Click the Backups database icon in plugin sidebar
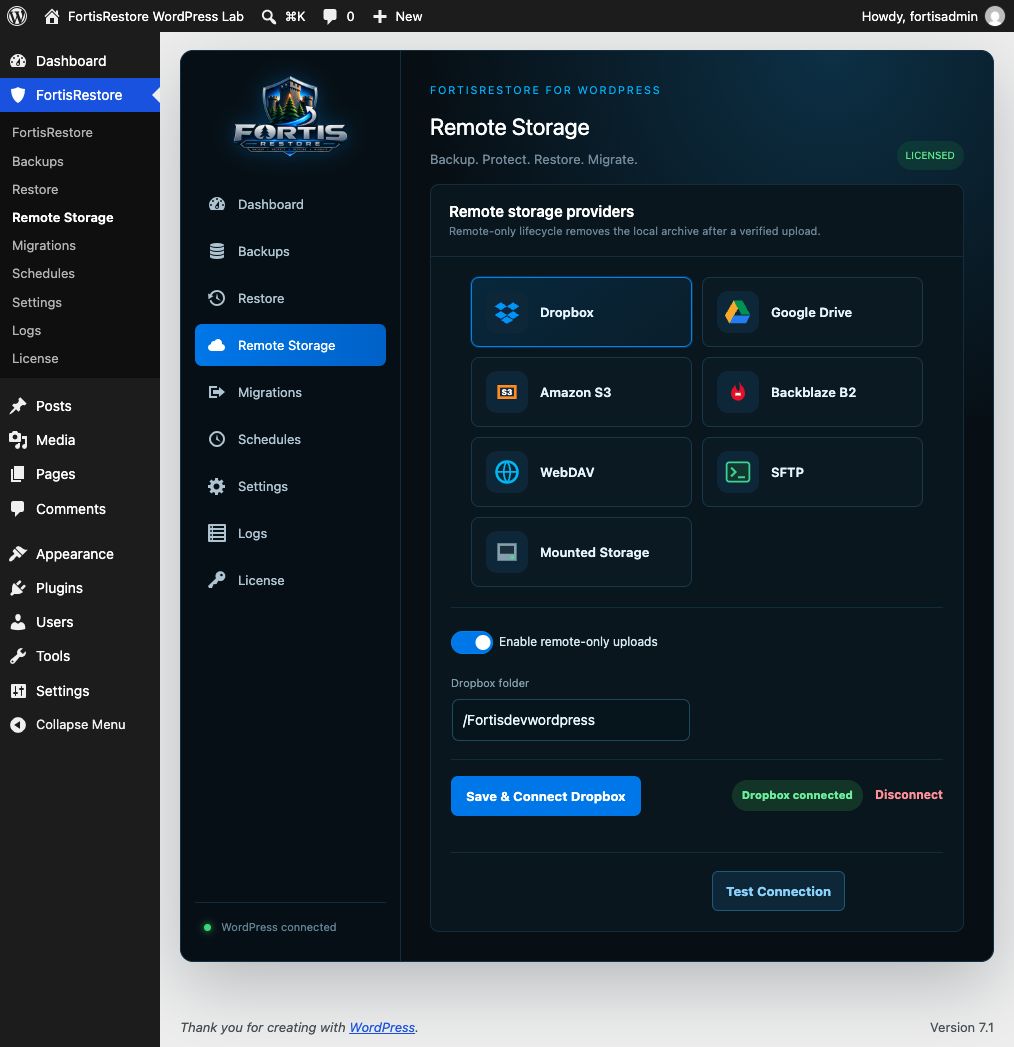The image size is (1014, 1047). 217,251
